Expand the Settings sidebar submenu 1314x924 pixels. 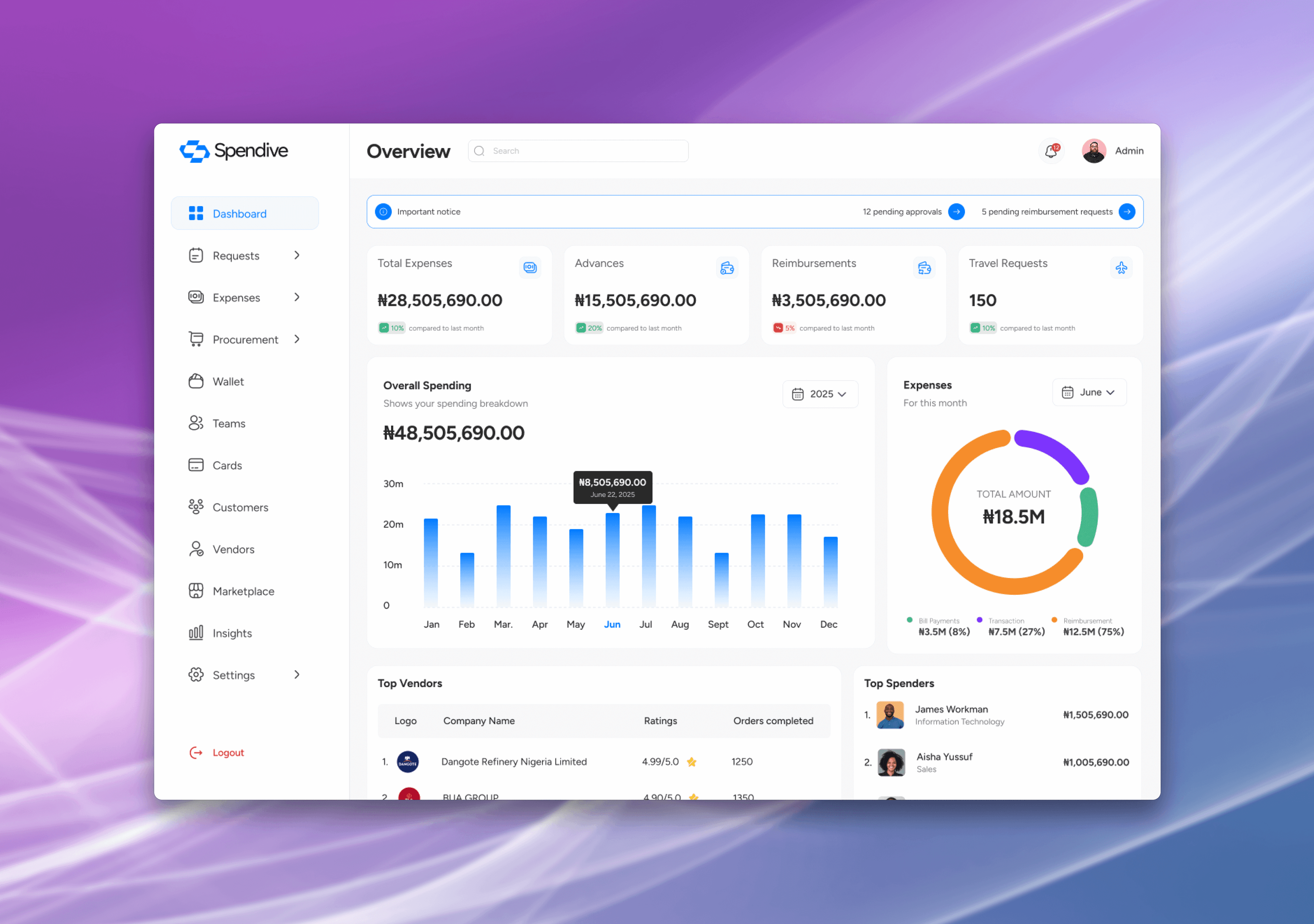click(296, 675)
